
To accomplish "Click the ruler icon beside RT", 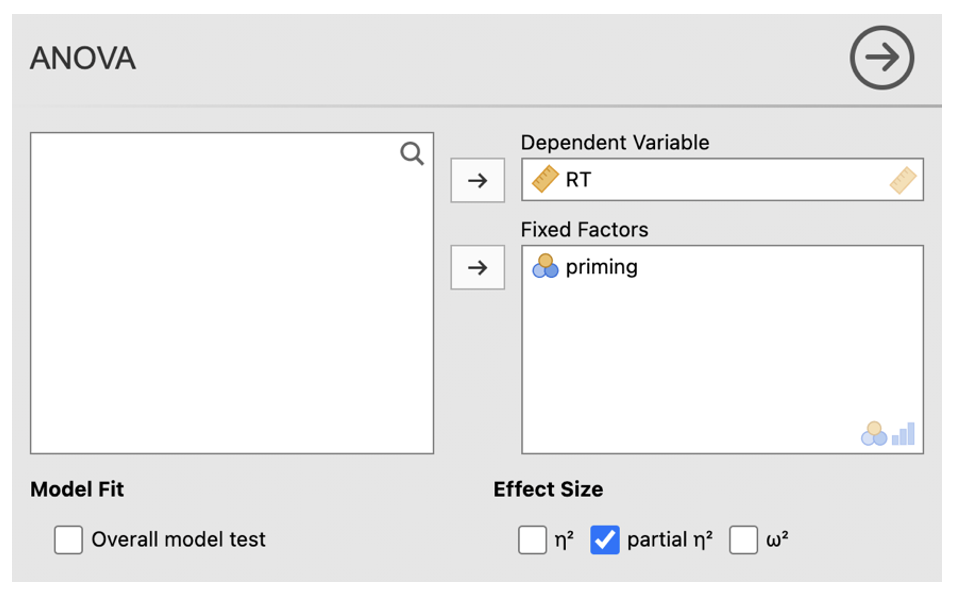I will (x=545, y=180).
